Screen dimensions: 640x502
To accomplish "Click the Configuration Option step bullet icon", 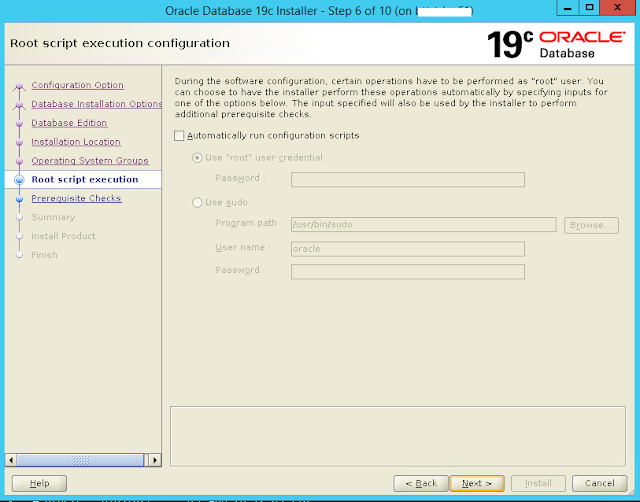I will pyautogui.click(x=19, y=86).
